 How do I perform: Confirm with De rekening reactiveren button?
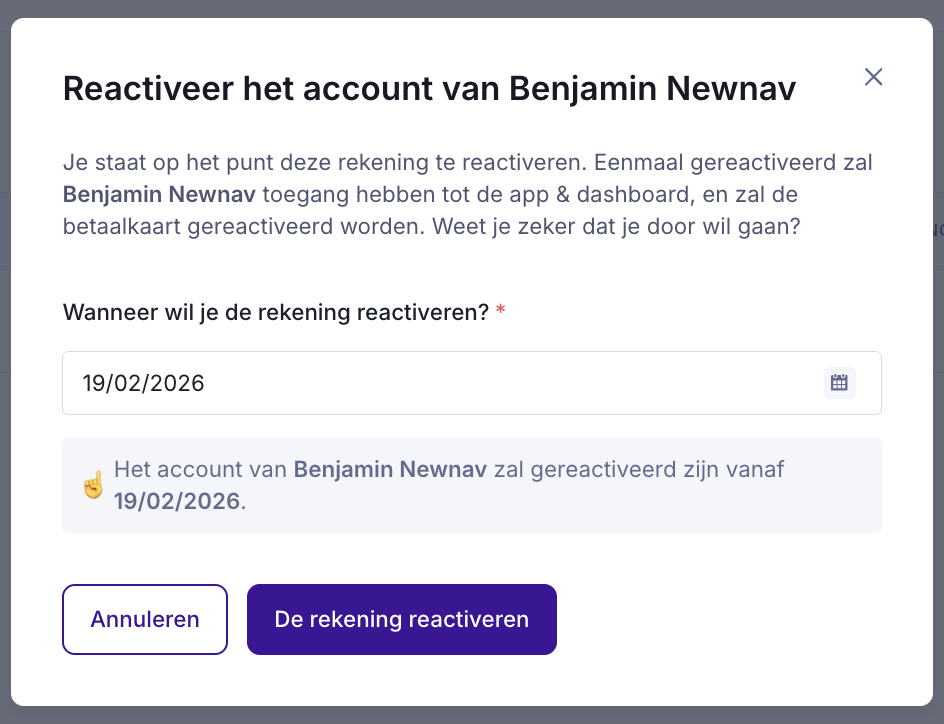click(x=401, y=619)
